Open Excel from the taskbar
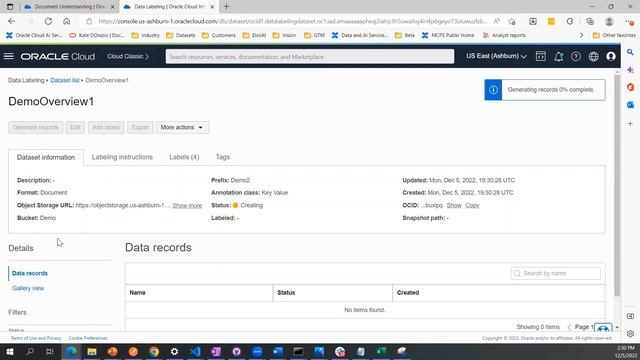 pyautogui.click(x=381, y=351)
